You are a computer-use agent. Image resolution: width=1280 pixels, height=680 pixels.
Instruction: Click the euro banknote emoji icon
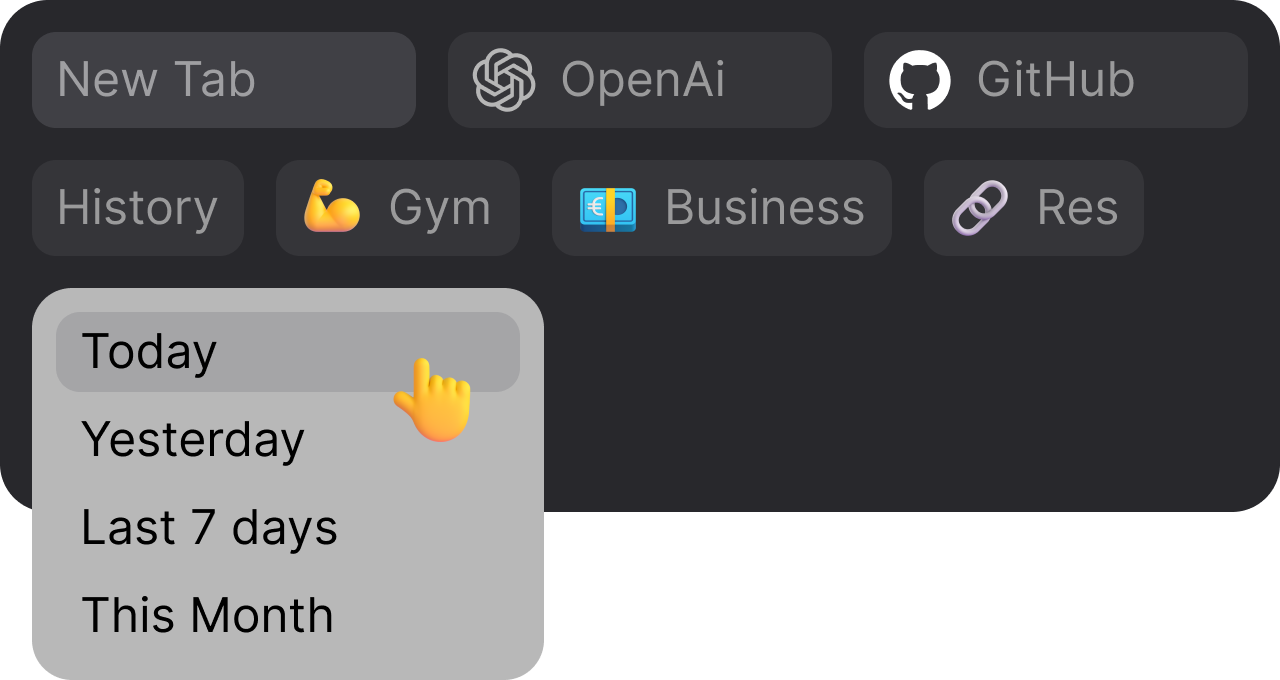[x=608, y=208]
